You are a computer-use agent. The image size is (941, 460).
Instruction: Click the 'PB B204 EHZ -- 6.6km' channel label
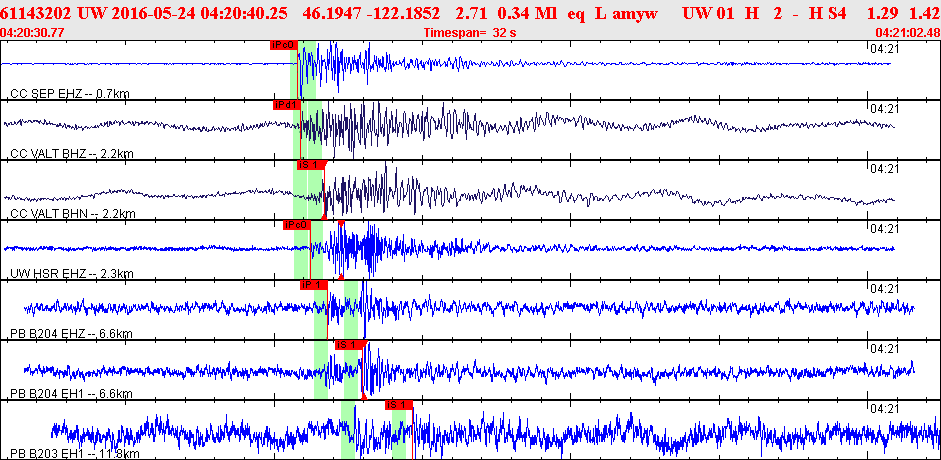pyautogui.click(x=71, y=333)
